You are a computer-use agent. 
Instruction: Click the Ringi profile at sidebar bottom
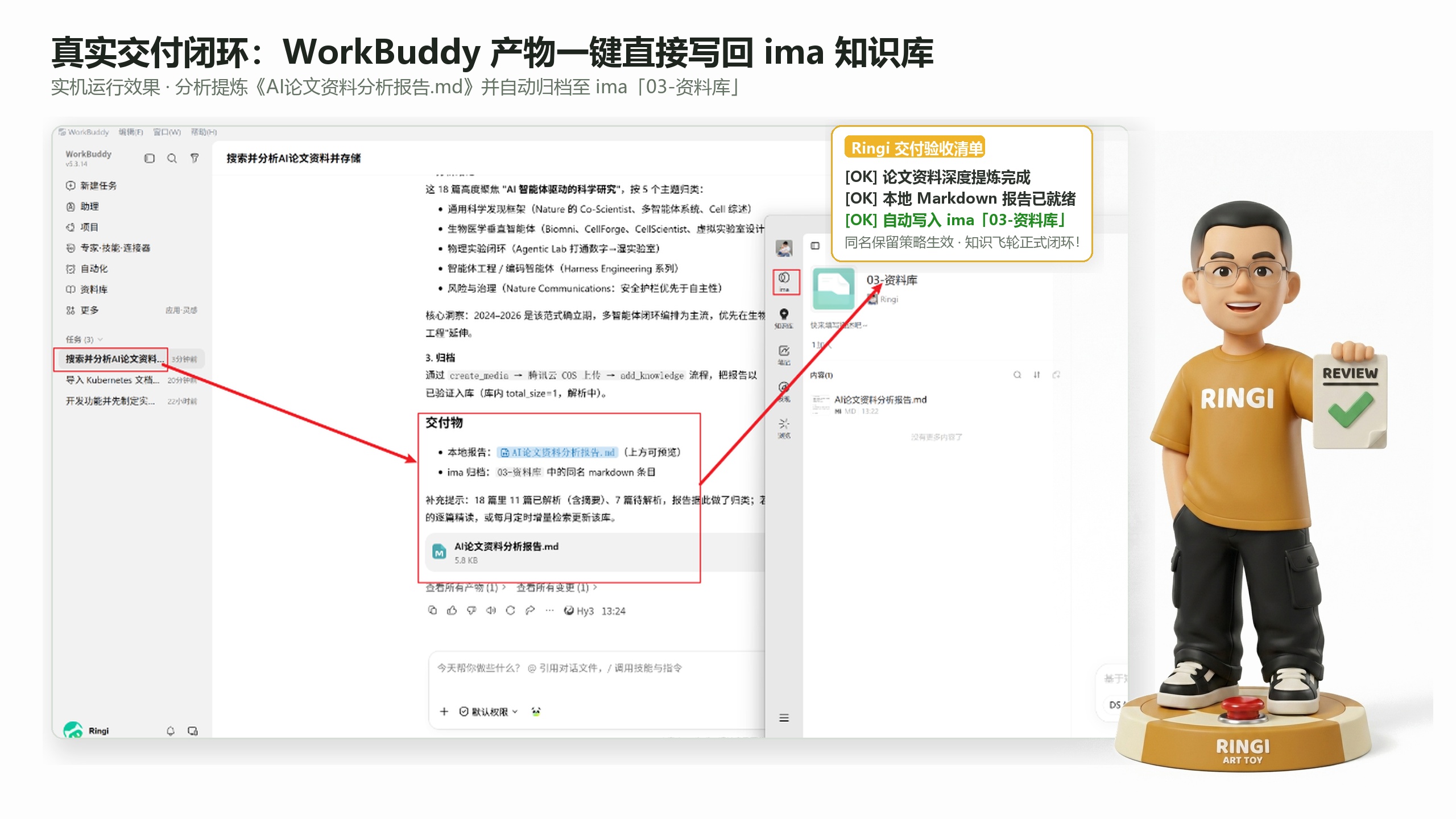86,730
